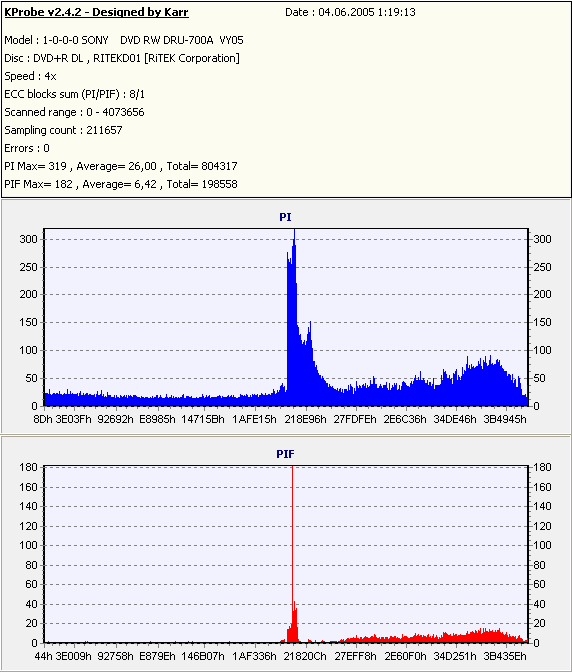Click the 3B4945h label on PI axis
The width and height of the screenshot is (572, 672).
coord(505,419)
